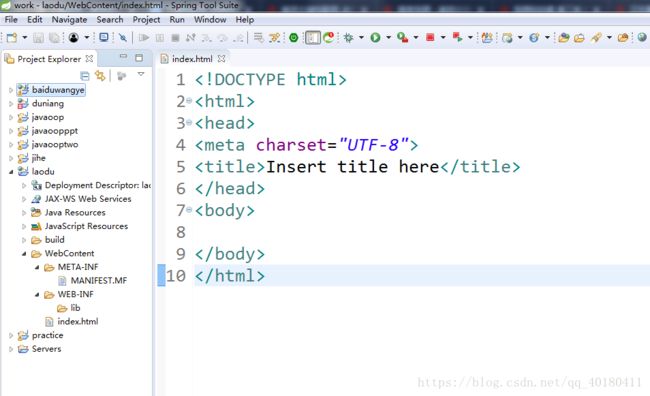Expand the duniang project node
Image resolution: width=650 pixels, height=396 pixels.
(11, 104)
